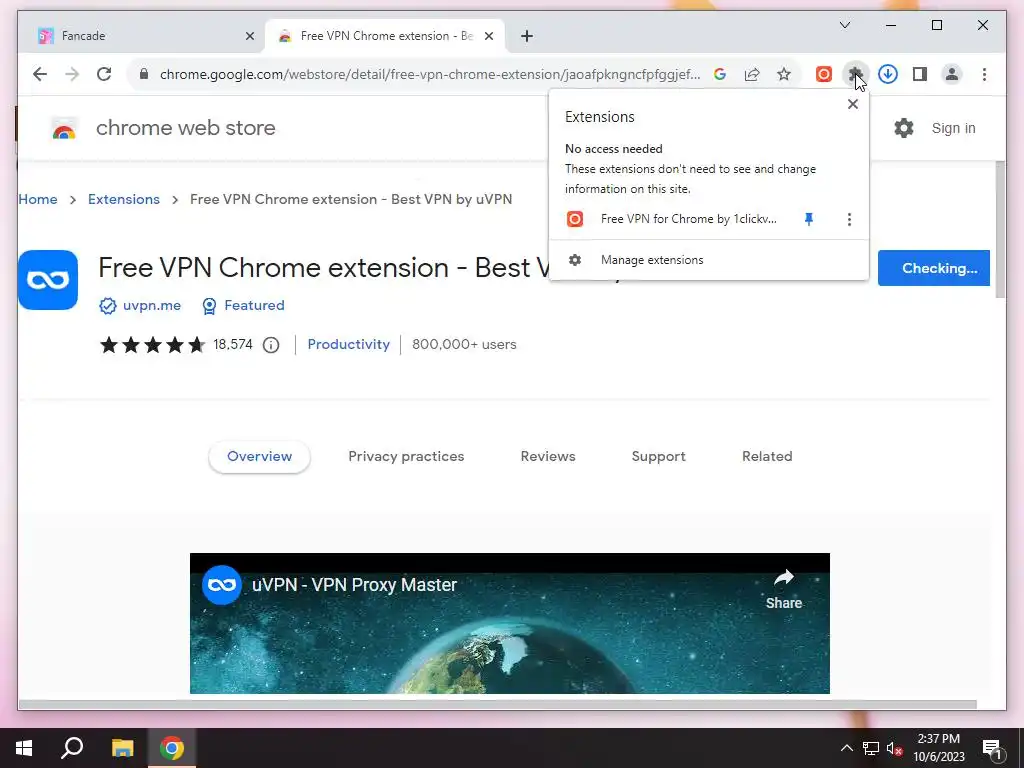Open the Downloads toolbar icon

[888, 74]
